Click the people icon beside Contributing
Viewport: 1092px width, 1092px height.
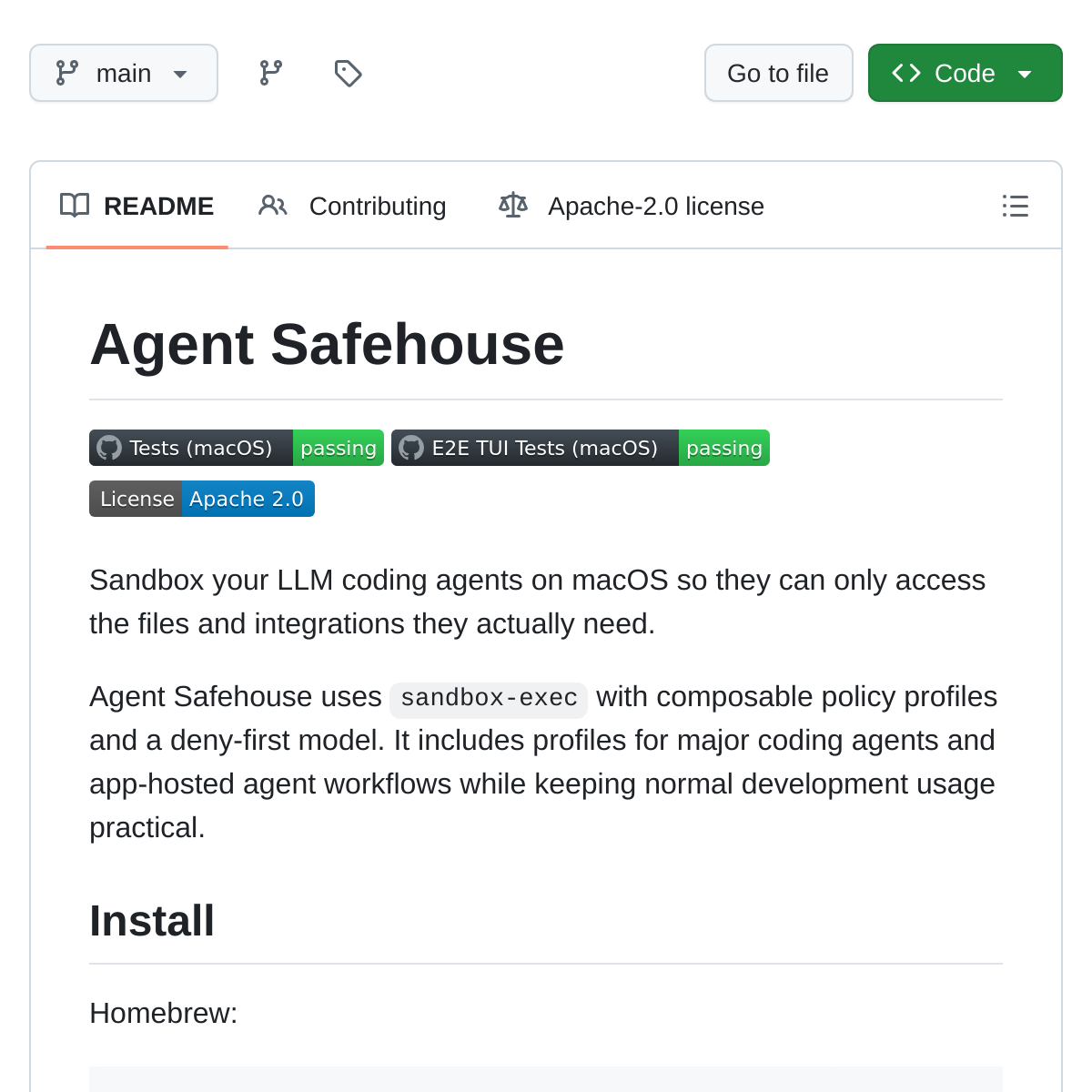[272, 206]
